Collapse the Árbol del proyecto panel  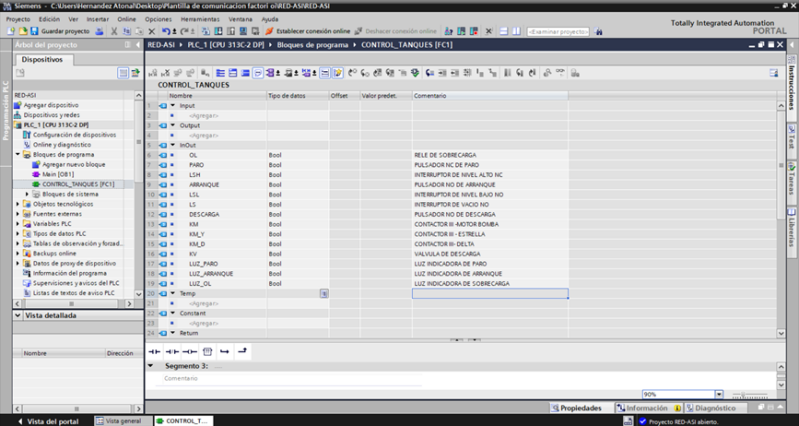(137, 45)
